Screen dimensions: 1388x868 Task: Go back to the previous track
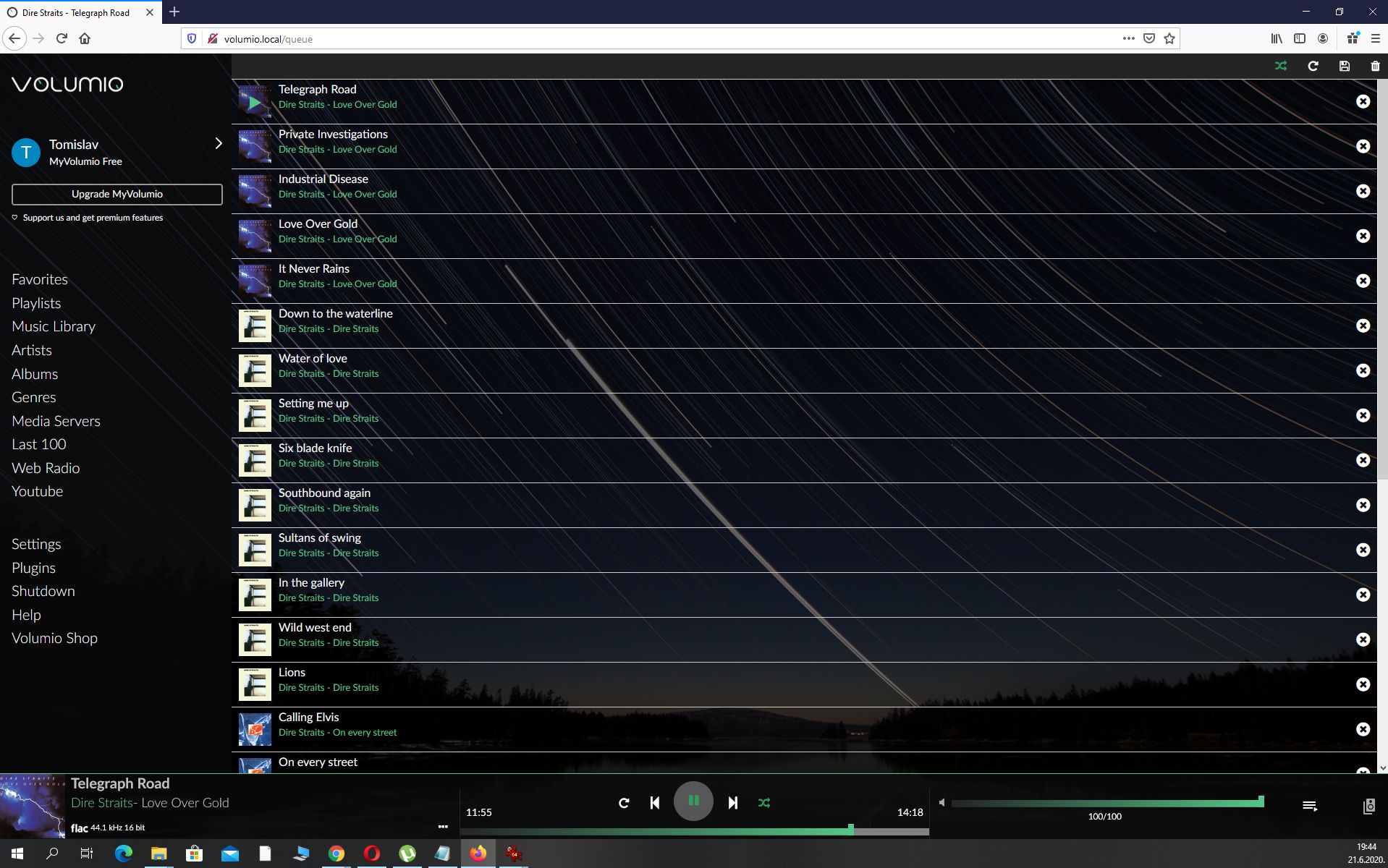coord(655,803)
